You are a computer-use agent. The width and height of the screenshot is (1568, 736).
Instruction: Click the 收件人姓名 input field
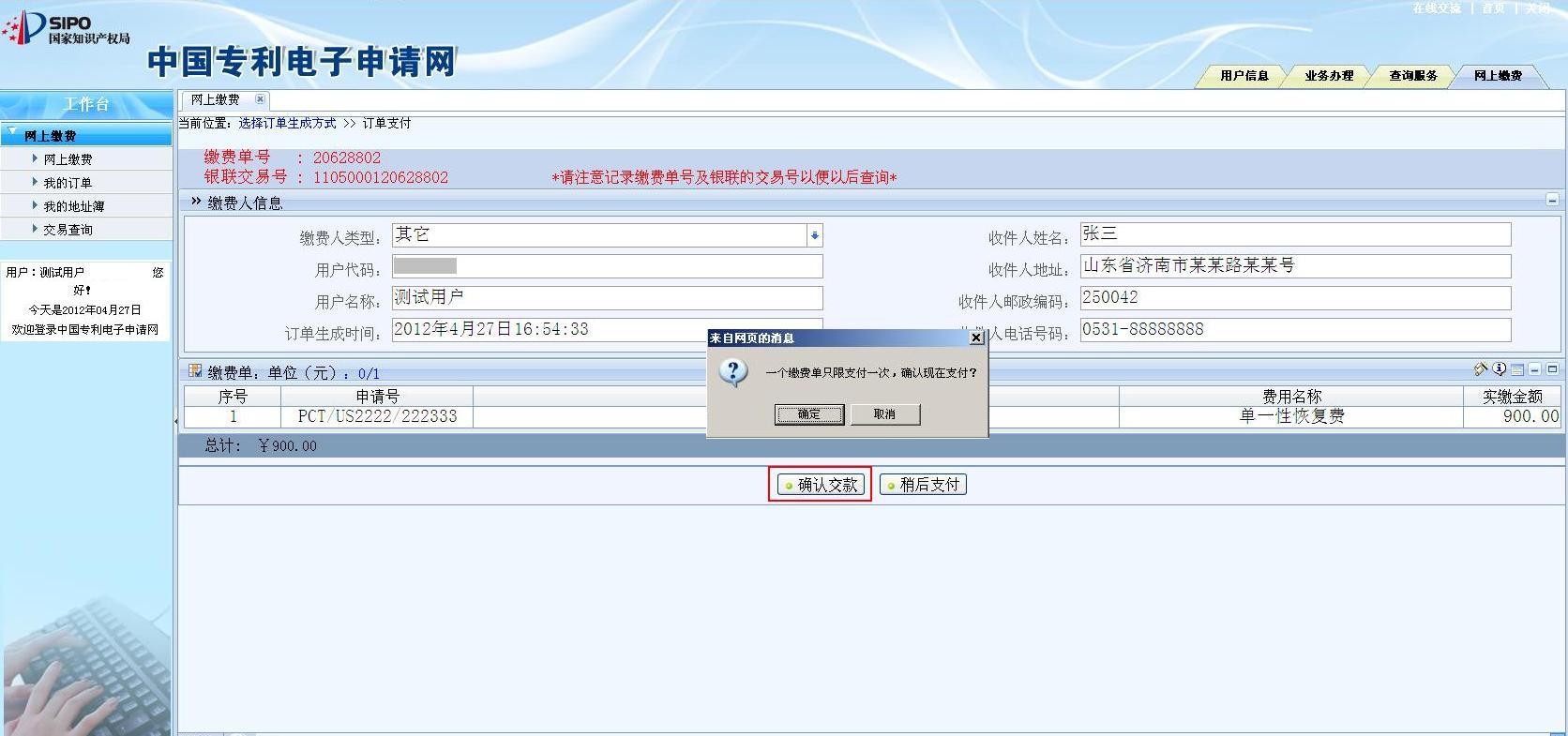tap(1295, 234)
